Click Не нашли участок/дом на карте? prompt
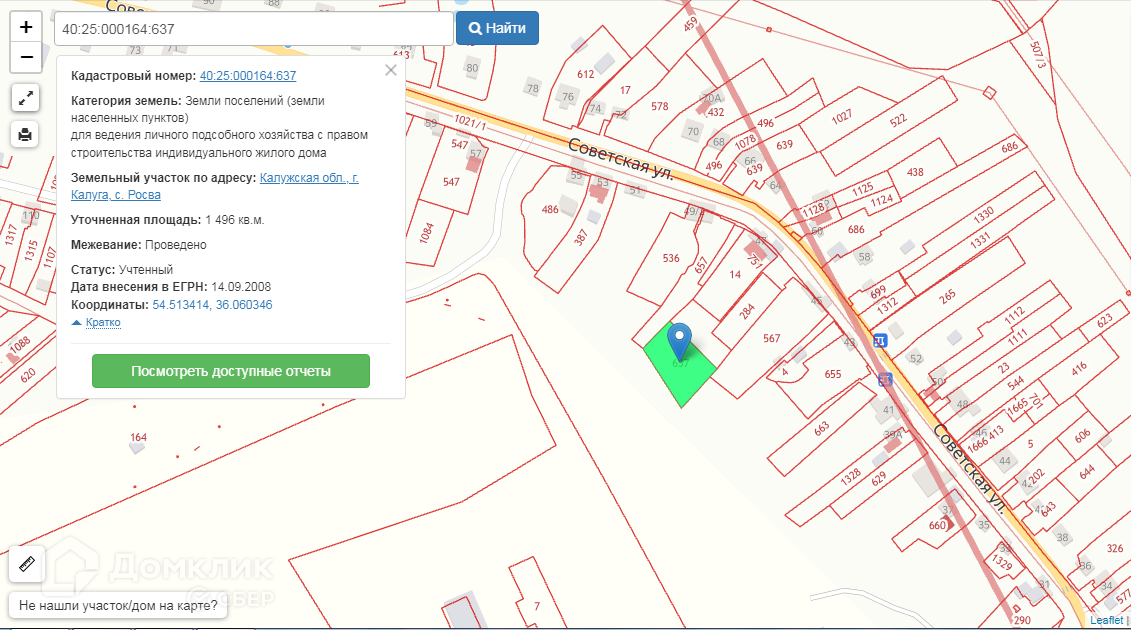 (x=118, y=605)
